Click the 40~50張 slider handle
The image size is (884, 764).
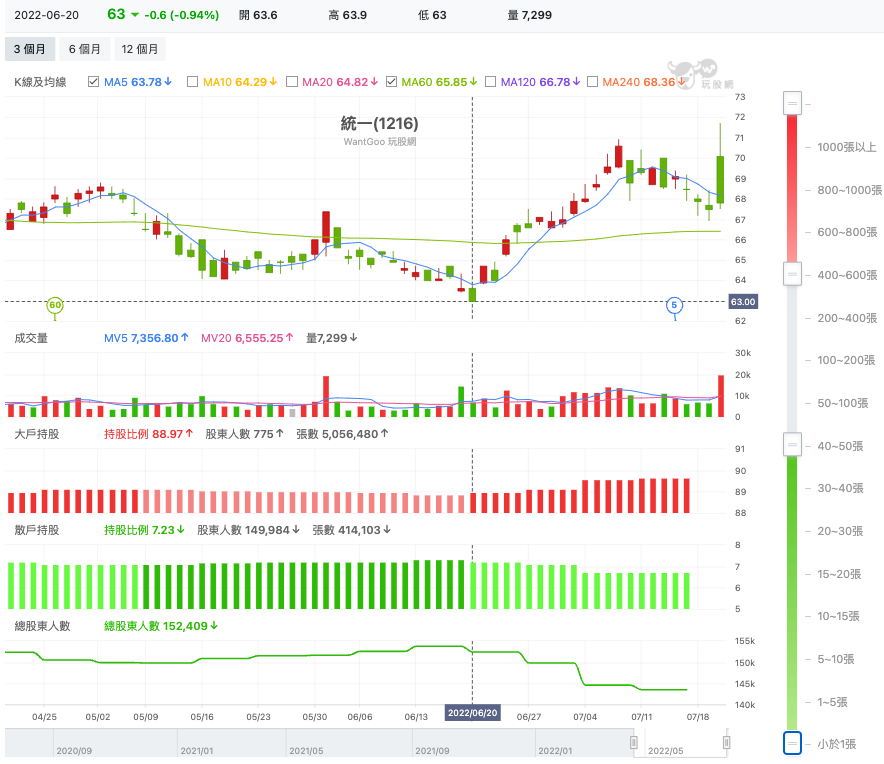point(792,444)
